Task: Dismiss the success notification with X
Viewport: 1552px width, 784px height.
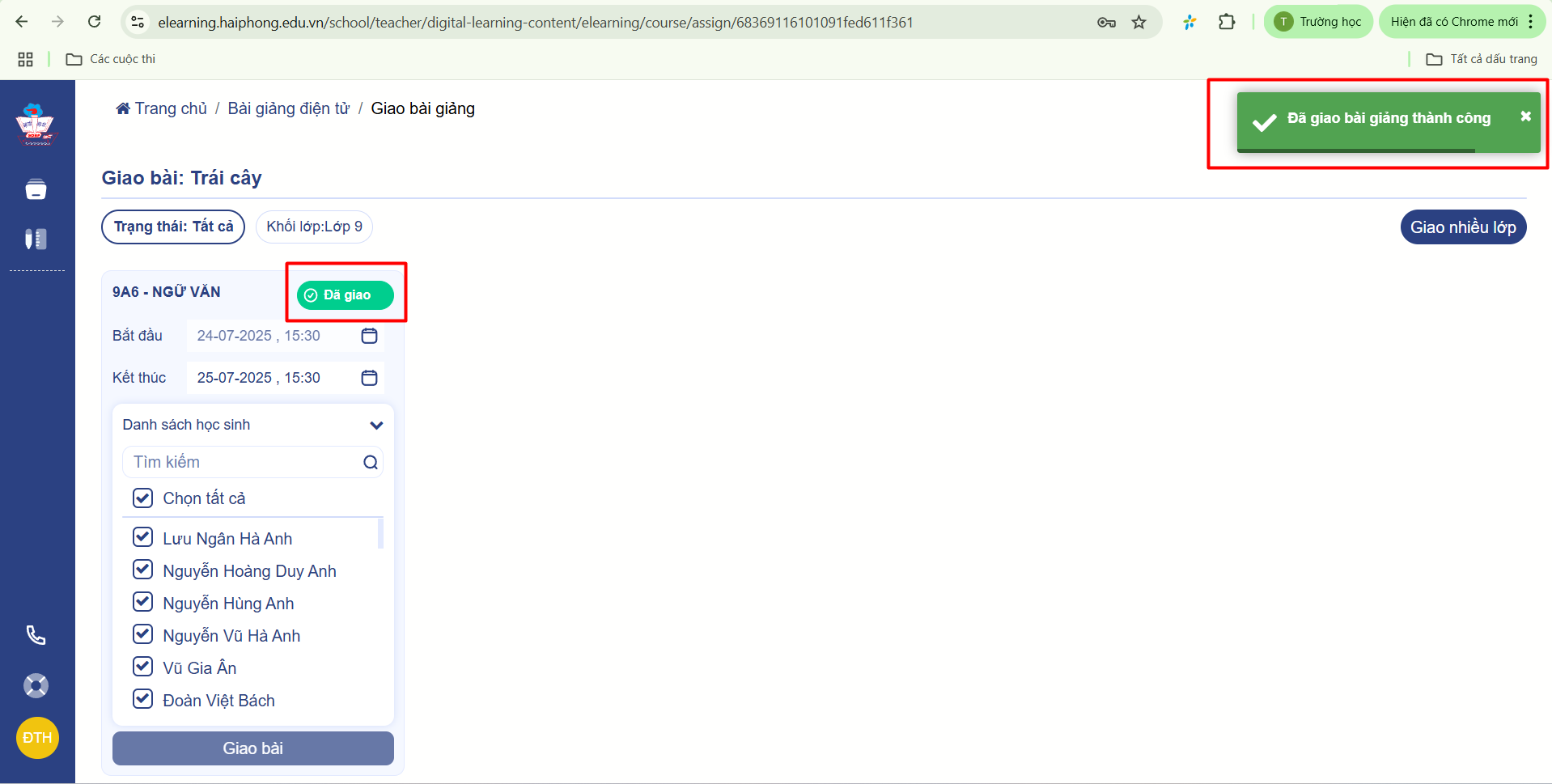Action: 1525,117
